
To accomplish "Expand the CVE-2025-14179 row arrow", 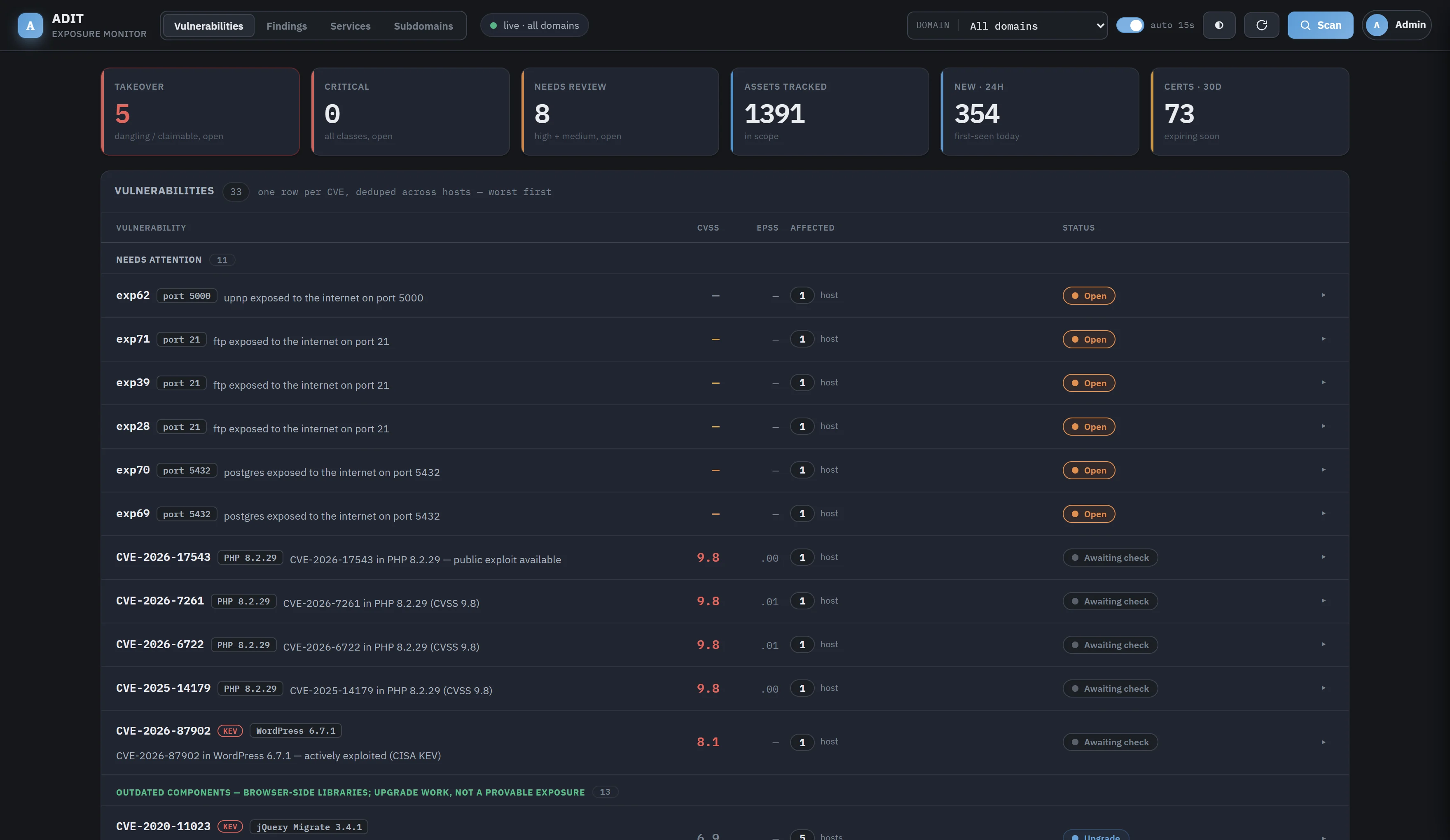I will pos(1324,689).
